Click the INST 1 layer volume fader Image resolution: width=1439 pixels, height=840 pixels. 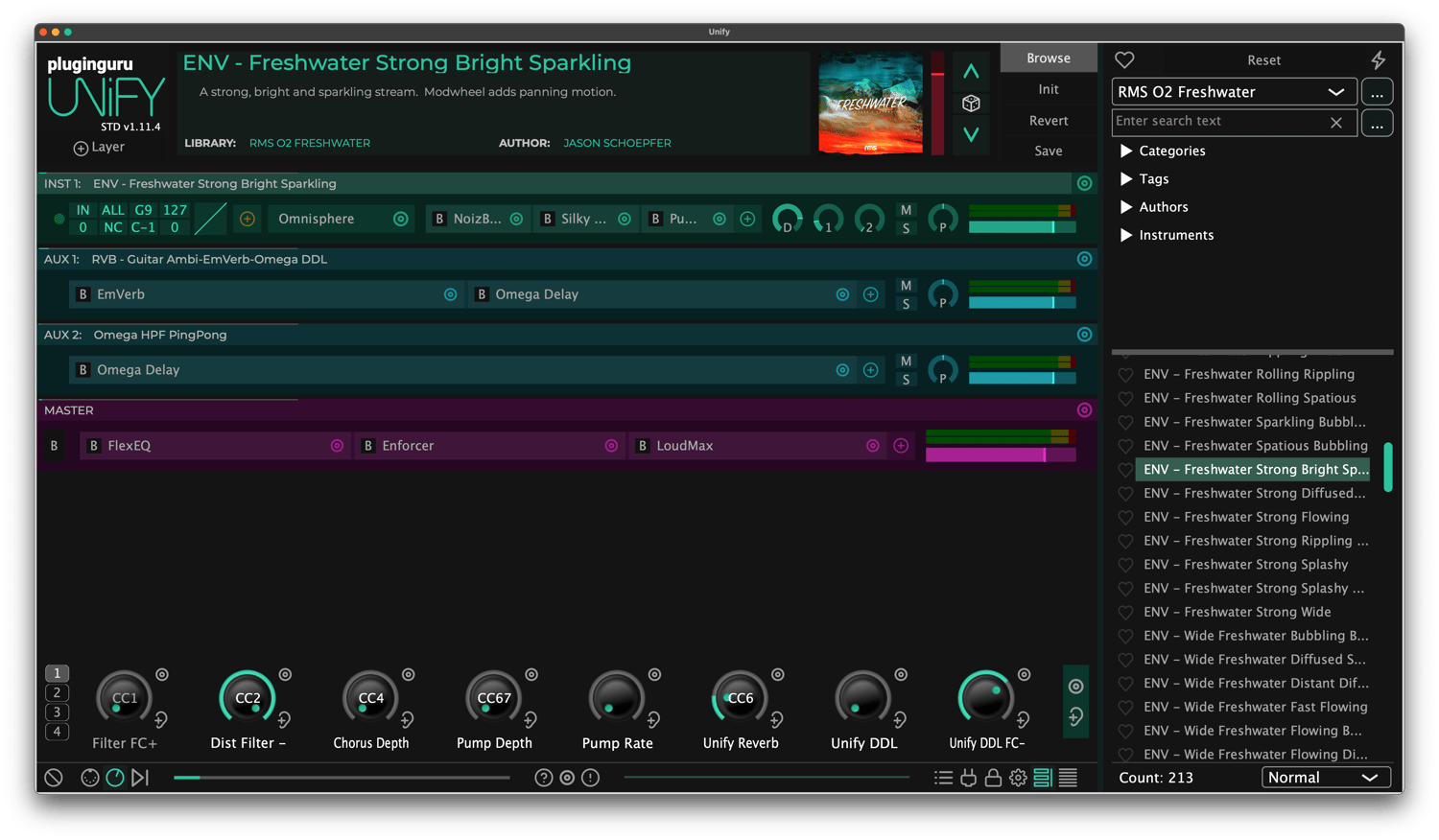pyautogui.click(x=1022, y=227)
